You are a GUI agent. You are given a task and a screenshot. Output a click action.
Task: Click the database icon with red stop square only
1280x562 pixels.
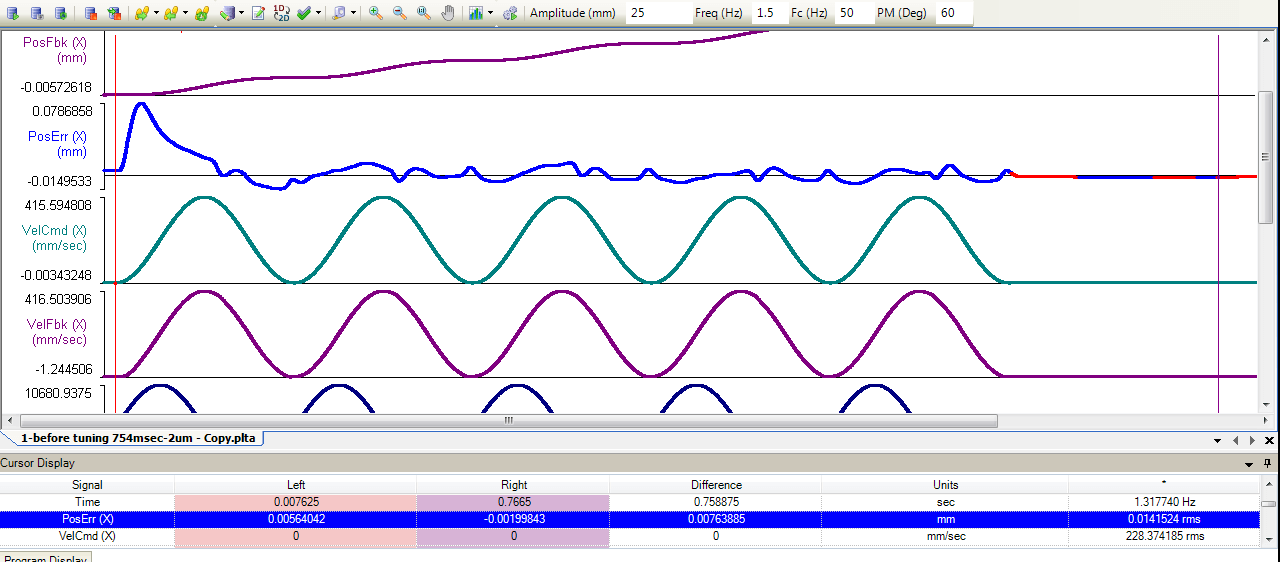(90, 13)
